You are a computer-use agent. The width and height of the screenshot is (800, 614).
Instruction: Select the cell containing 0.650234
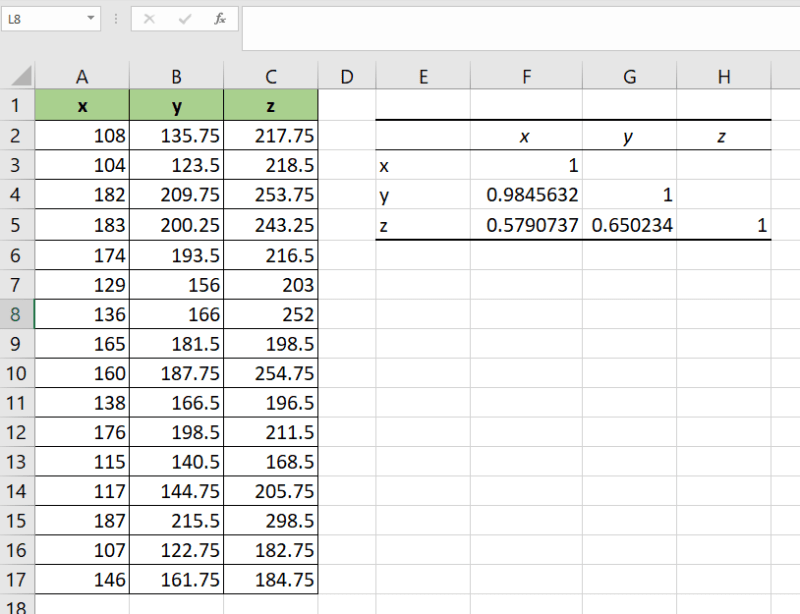(x=629, y=225)
